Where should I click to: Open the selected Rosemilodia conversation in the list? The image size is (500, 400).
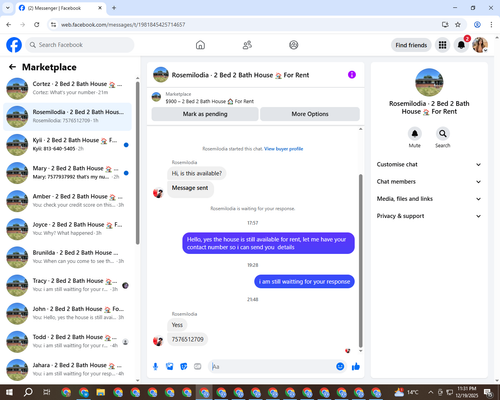click(x=68, y=117)
